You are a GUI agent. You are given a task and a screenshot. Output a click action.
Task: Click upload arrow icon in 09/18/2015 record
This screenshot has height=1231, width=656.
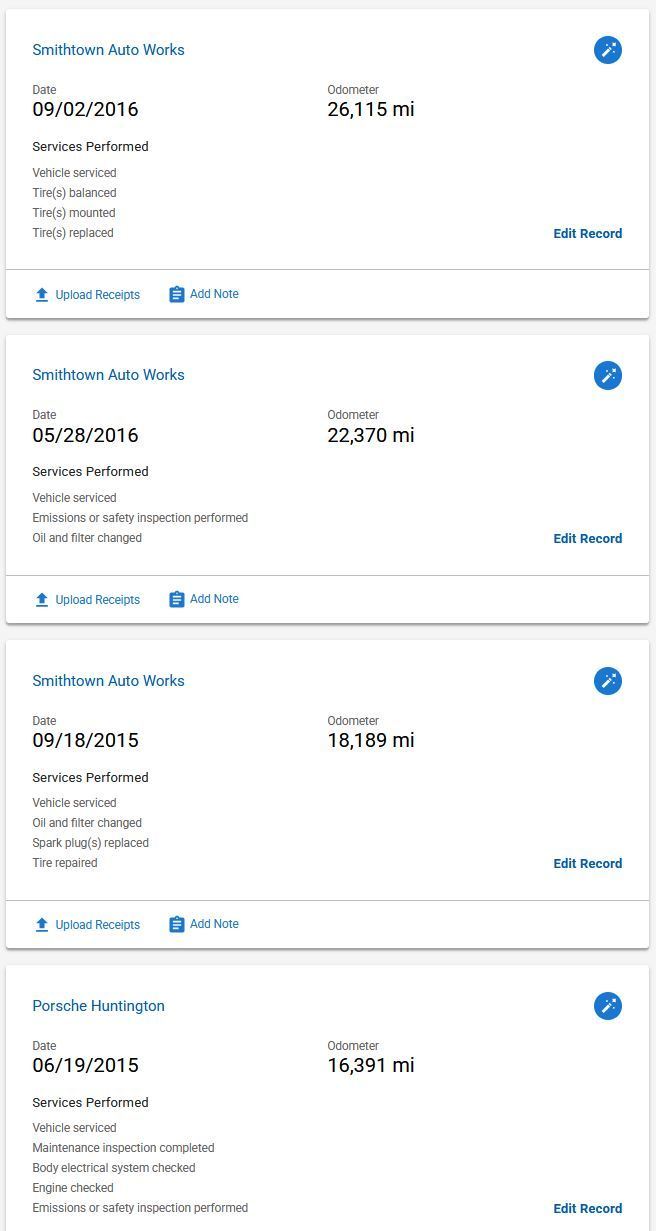42,925
